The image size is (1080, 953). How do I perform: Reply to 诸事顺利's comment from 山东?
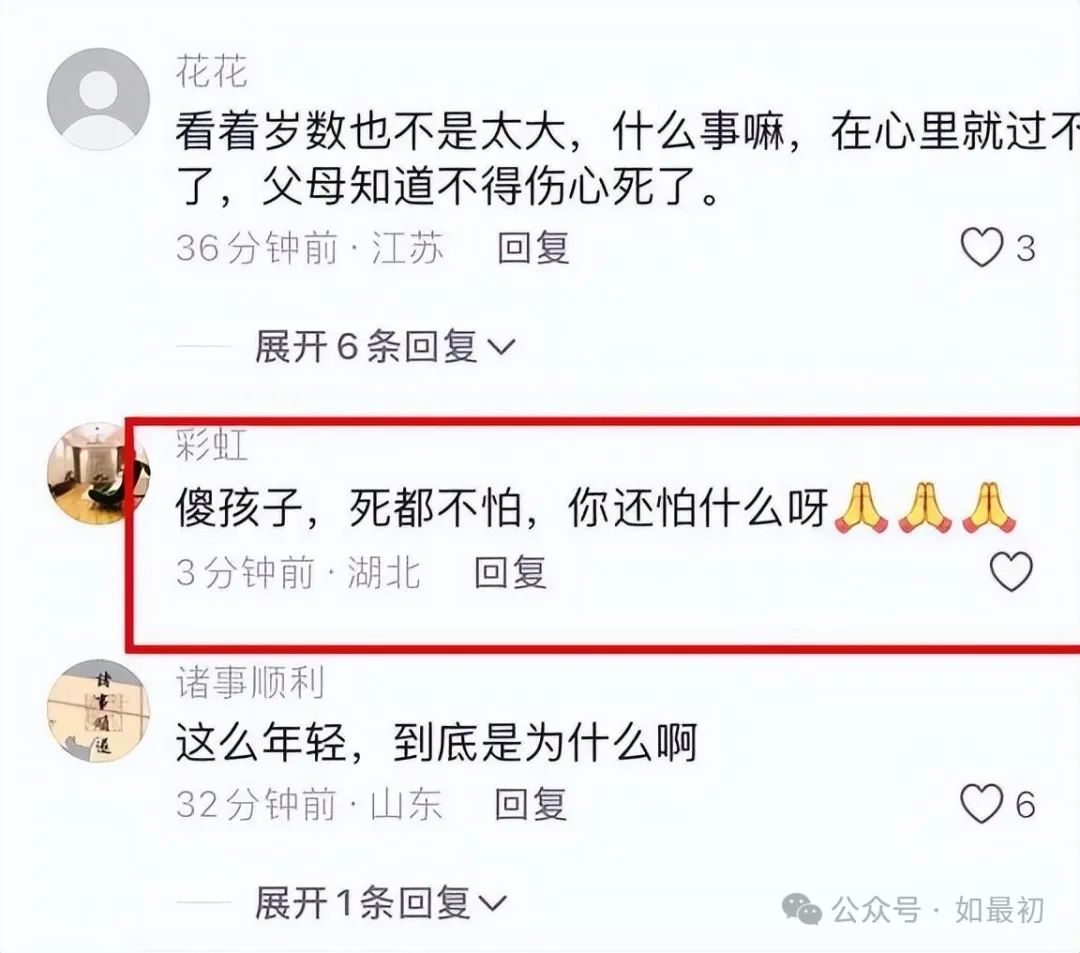[x=530, y=804]
